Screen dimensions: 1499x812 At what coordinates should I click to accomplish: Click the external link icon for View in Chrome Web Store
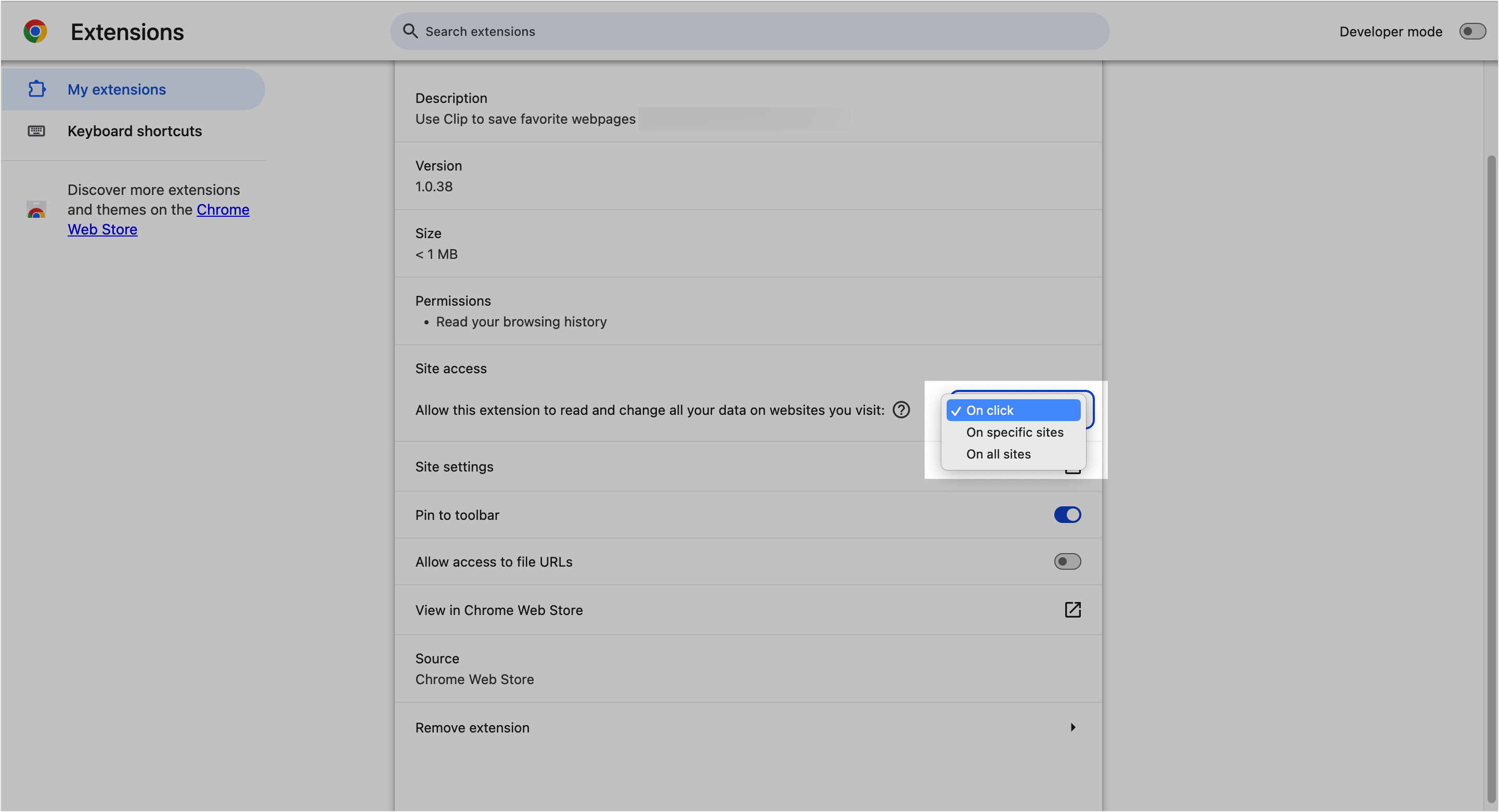(1072, 610)
